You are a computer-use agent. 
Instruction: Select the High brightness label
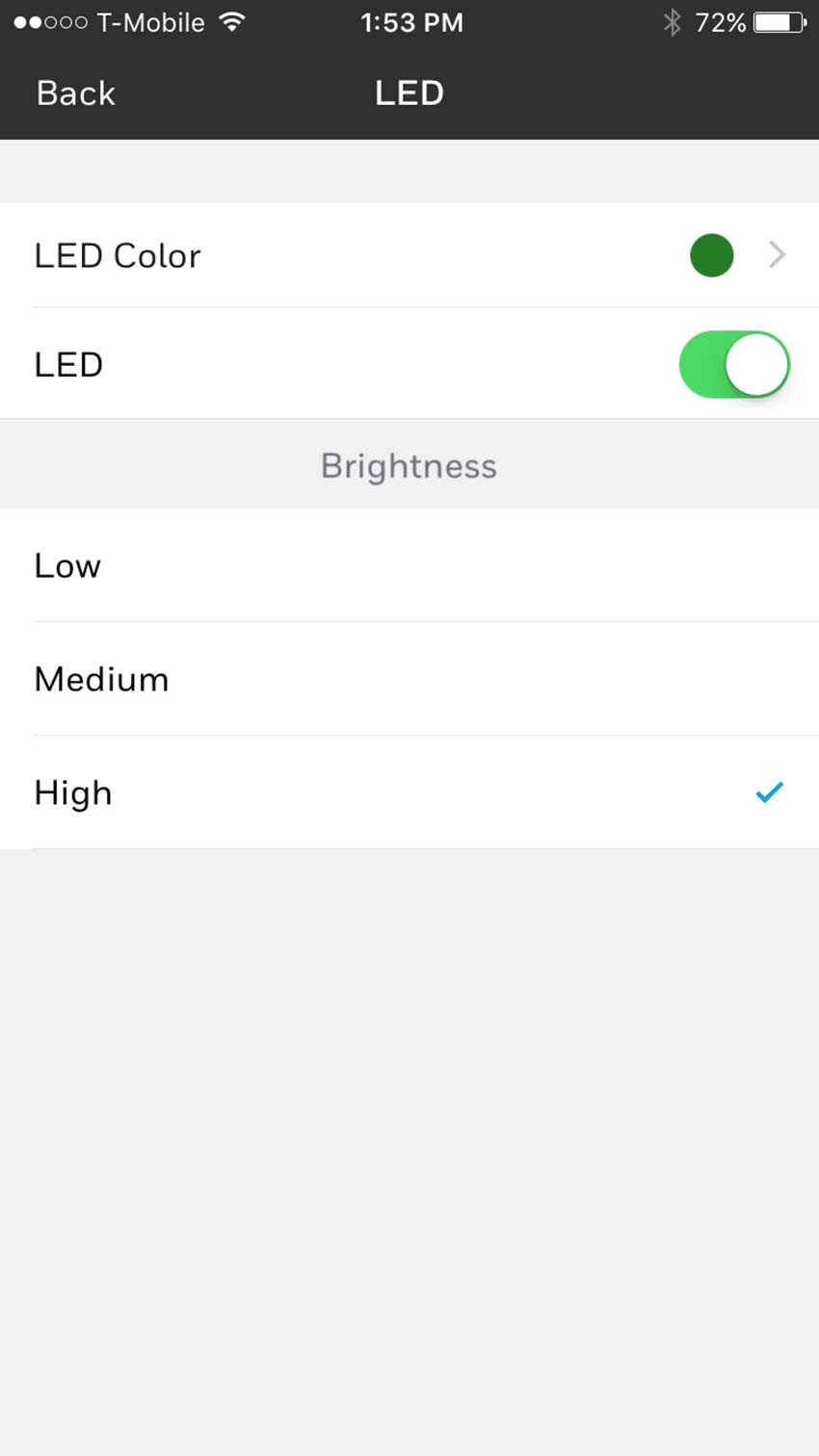coord(73,793)
